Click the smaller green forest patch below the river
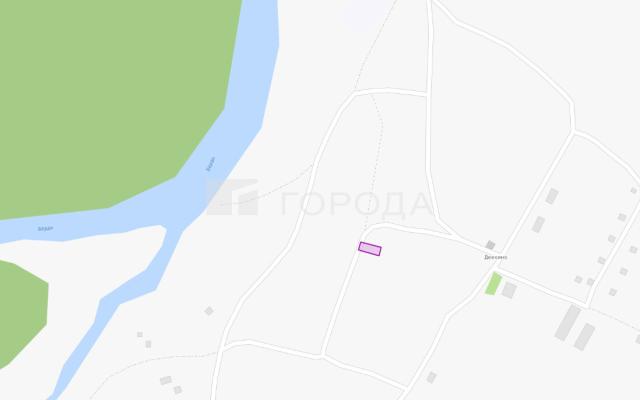Image resolution: width=640 pixels, height=400 pixels. pyautogui.click(x=20, y=312)
